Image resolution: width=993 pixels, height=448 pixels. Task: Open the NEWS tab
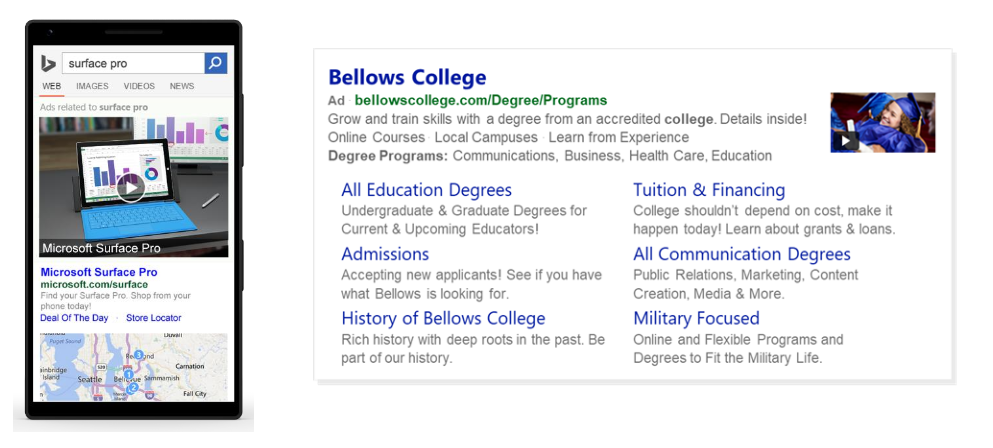point(182,86)
